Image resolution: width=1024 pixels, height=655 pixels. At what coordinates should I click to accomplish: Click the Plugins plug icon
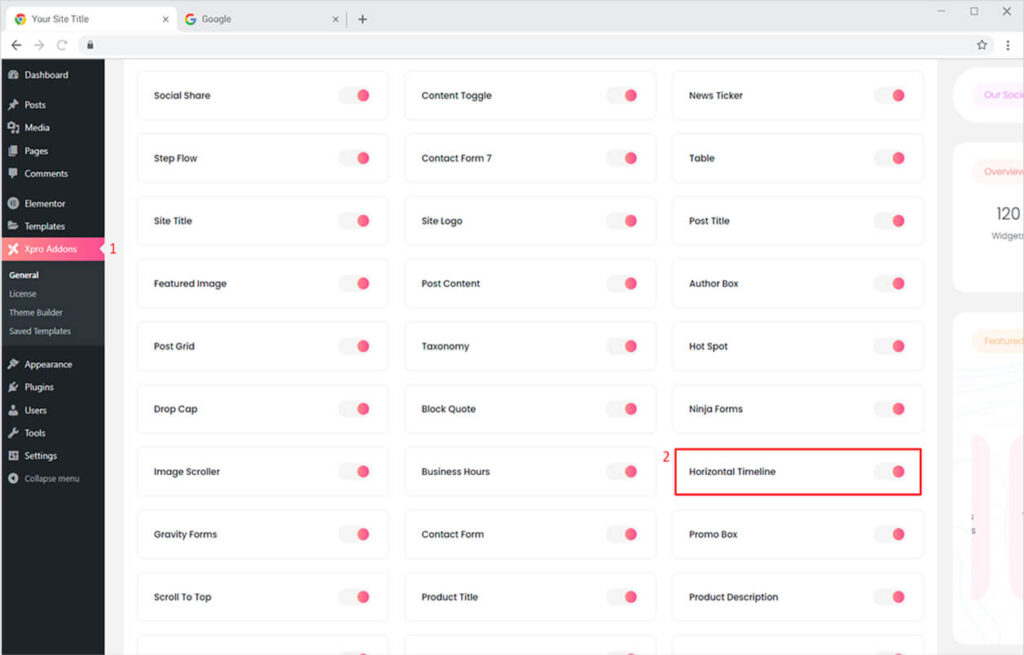(x=13, y=388)
